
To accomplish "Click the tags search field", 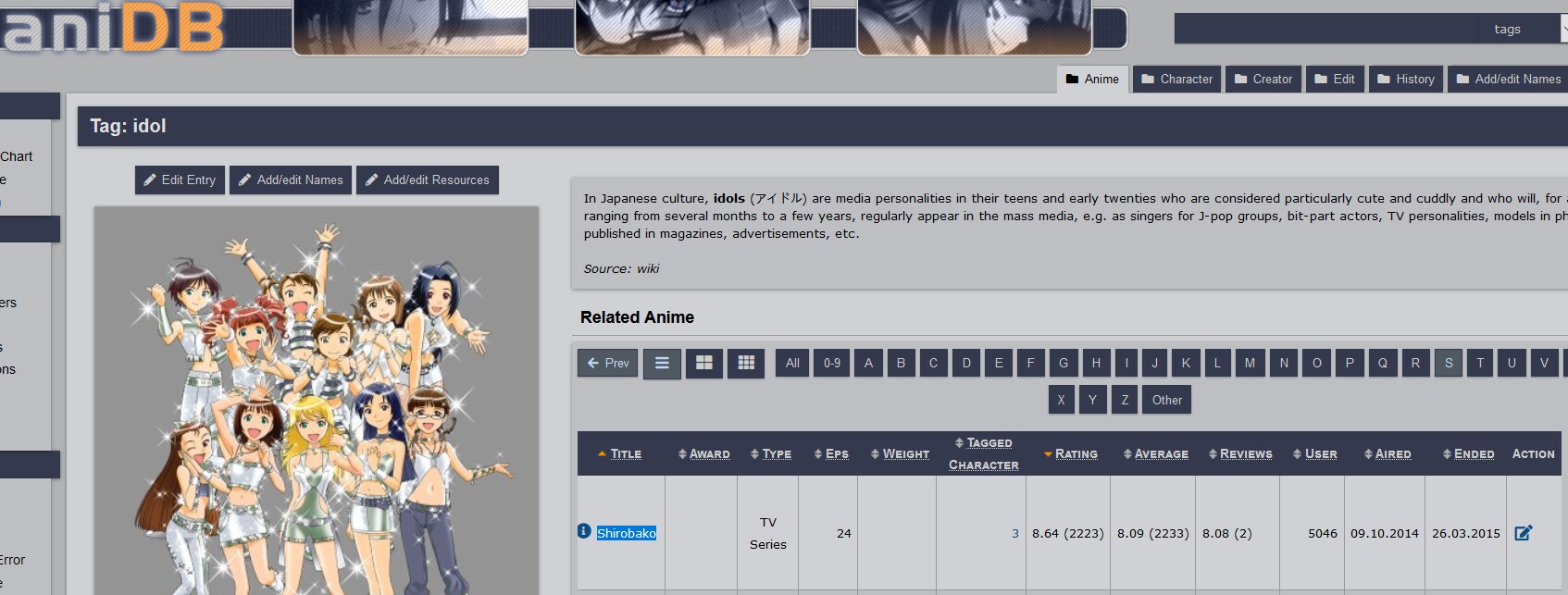I will [1366, 29].
